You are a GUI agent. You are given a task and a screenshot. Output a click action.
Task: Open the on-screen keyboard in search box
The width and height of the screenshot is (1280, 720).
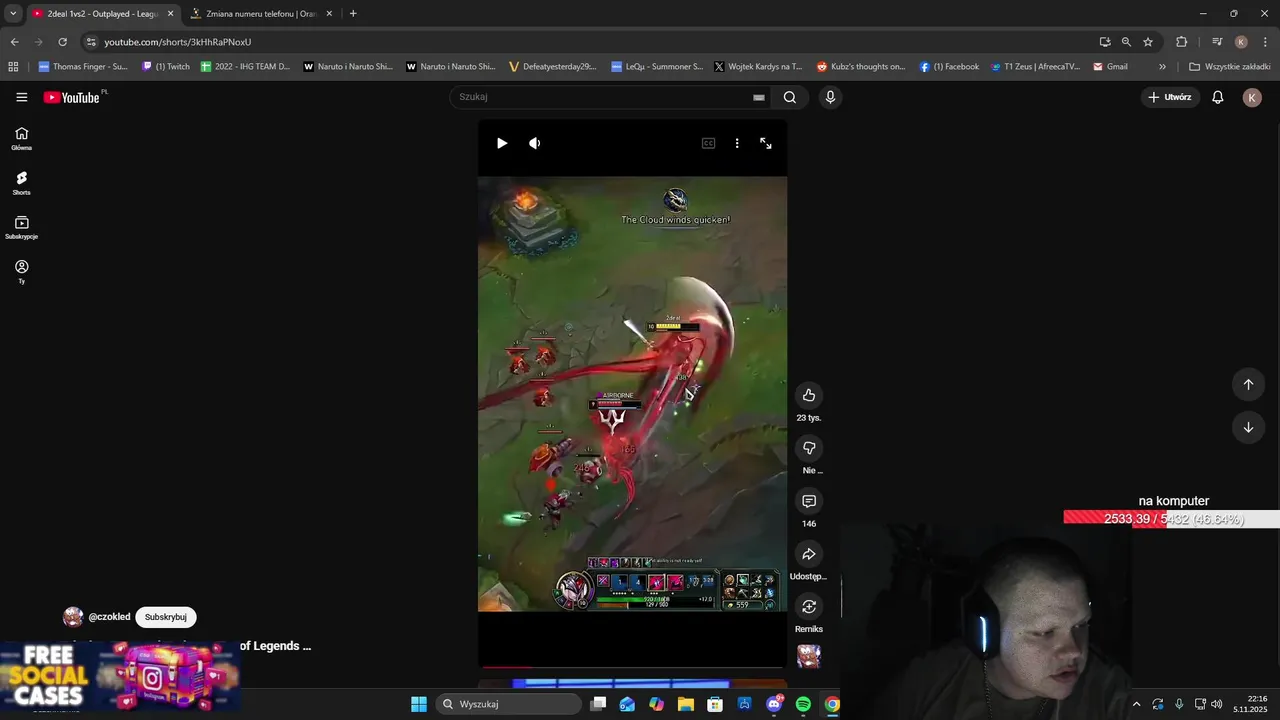click(x=759, y=97)
